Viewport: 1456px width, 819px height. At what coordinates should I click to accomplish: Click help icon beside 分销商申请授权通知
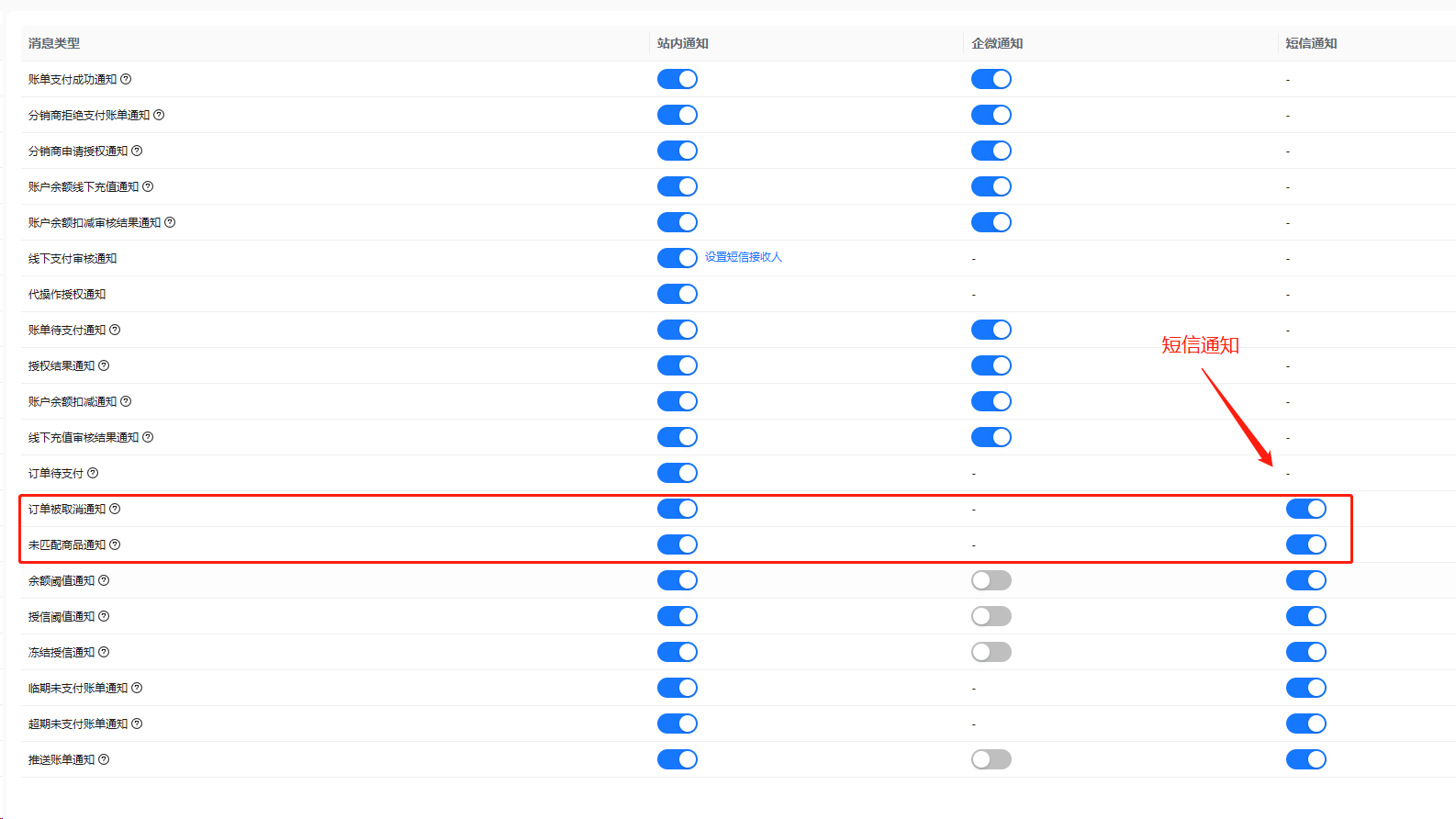pyautogui.click(x=137, y=151)
